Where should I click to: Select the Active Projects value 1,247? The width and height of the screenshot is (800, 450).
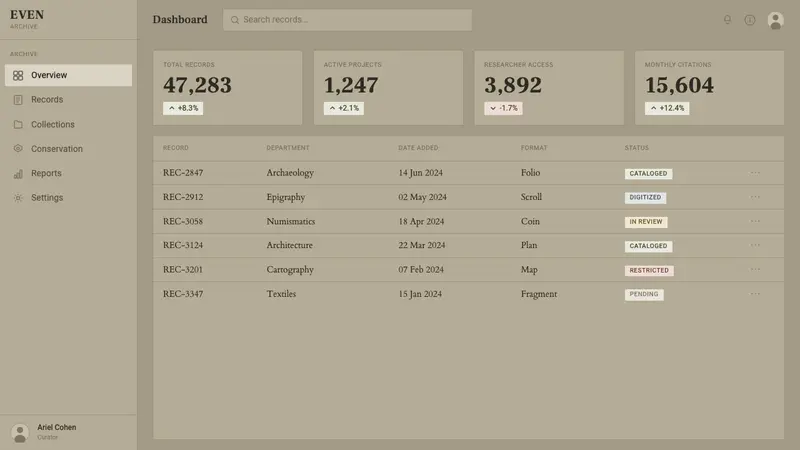pos(351,85)
